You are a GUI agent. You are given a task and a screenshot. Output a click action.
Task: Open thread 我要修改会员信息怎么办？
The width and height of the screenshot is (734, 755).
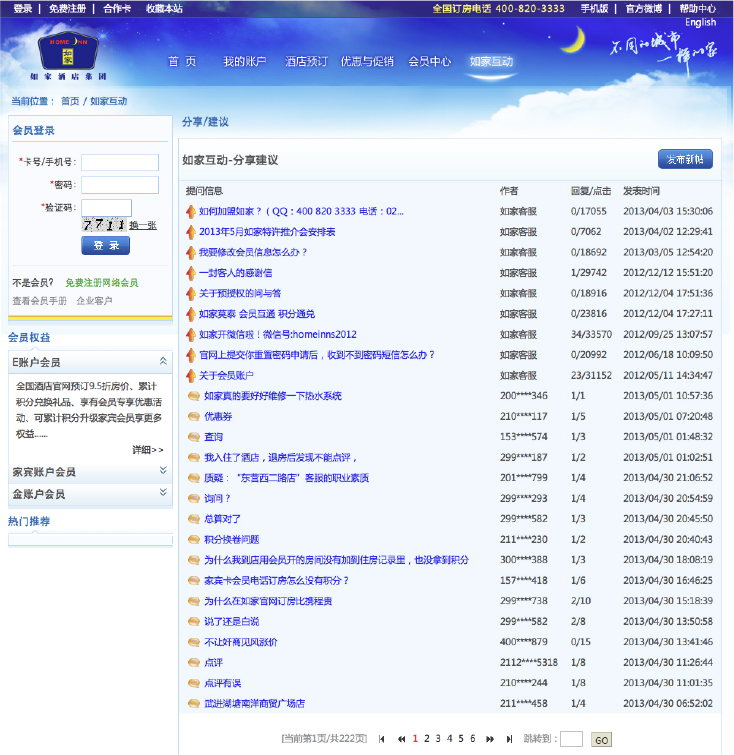coord(253,252)
